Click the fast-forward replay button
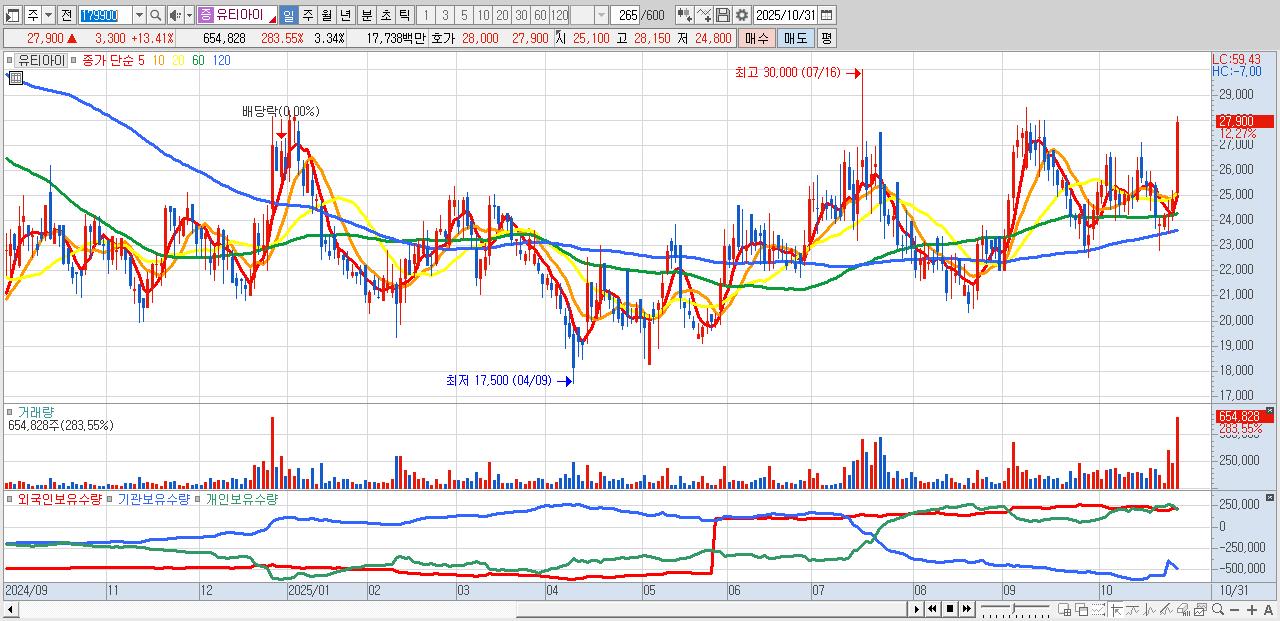This screenshot has width=1280, height=621. 966,609
